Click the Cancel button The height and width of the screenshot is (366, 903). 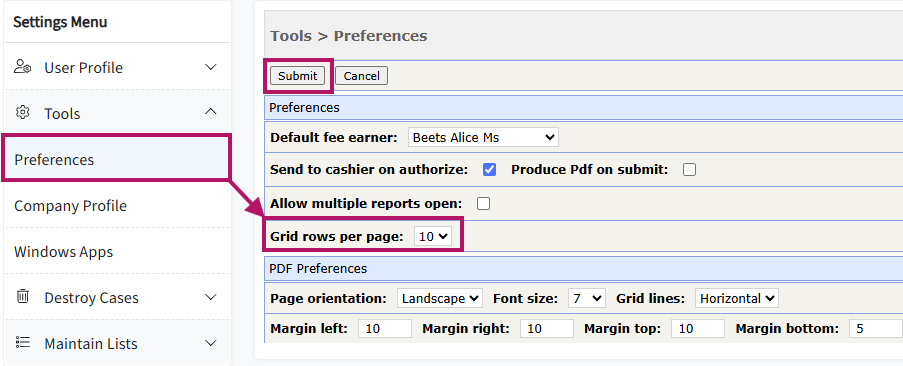(362, 76)
